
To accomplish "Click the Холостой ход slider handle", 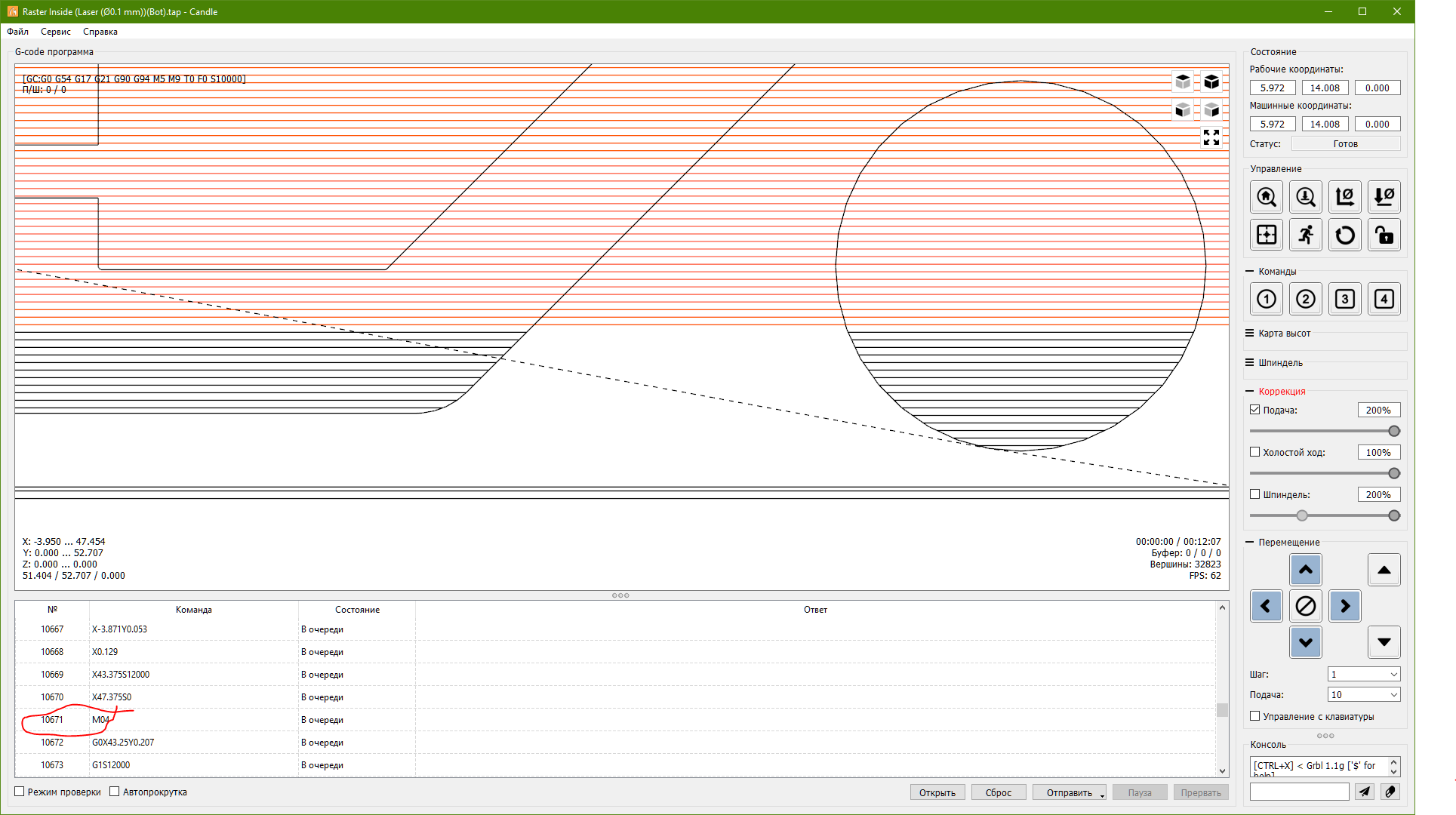I will tap(1394, 473).
